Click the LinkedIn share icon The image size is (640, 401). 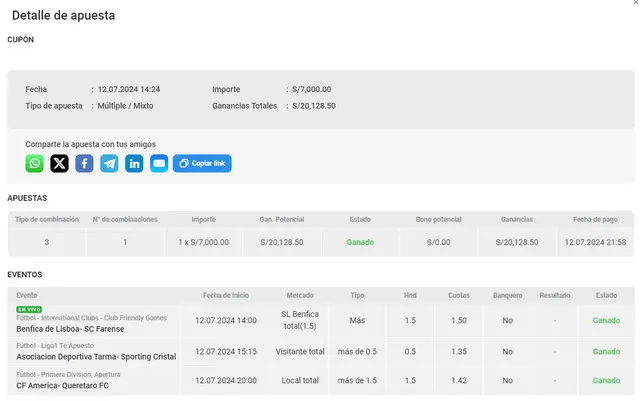coord(134,163)
